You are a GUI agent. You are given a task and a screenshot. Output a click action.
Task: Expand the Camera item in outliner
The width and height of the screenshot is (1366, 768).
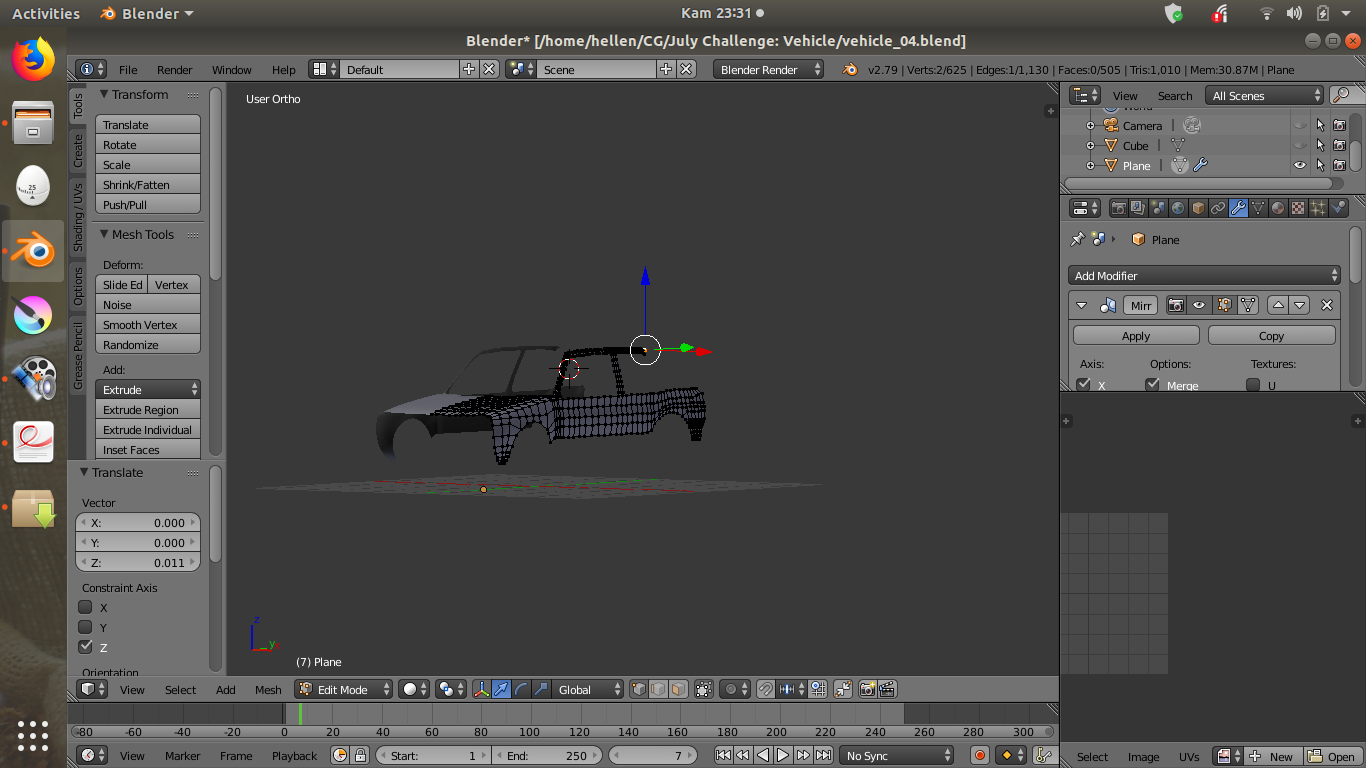pyautogui.click(x=1091, y=126)
